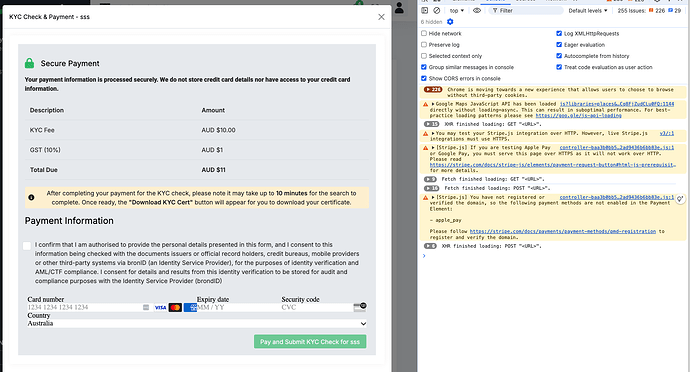Uncheck Treat code evaluation as user action
Image resolution: width=690 pixels, height=372 pixels.
pyautogui.click(x=559, y=67)
